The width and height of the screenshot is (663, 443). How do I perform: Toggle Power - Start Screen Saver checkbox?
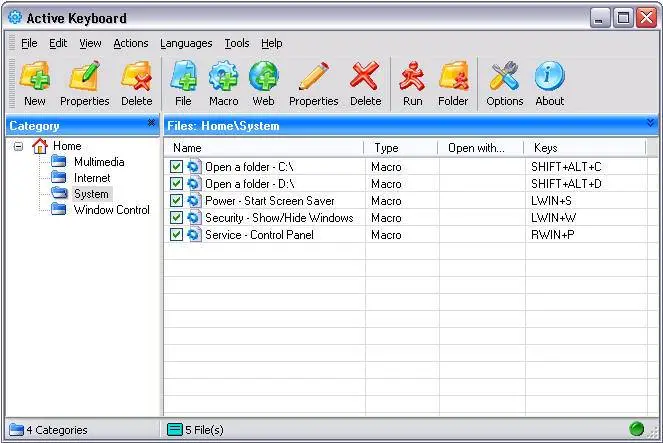pyautogui.click(x=176, y=201)
